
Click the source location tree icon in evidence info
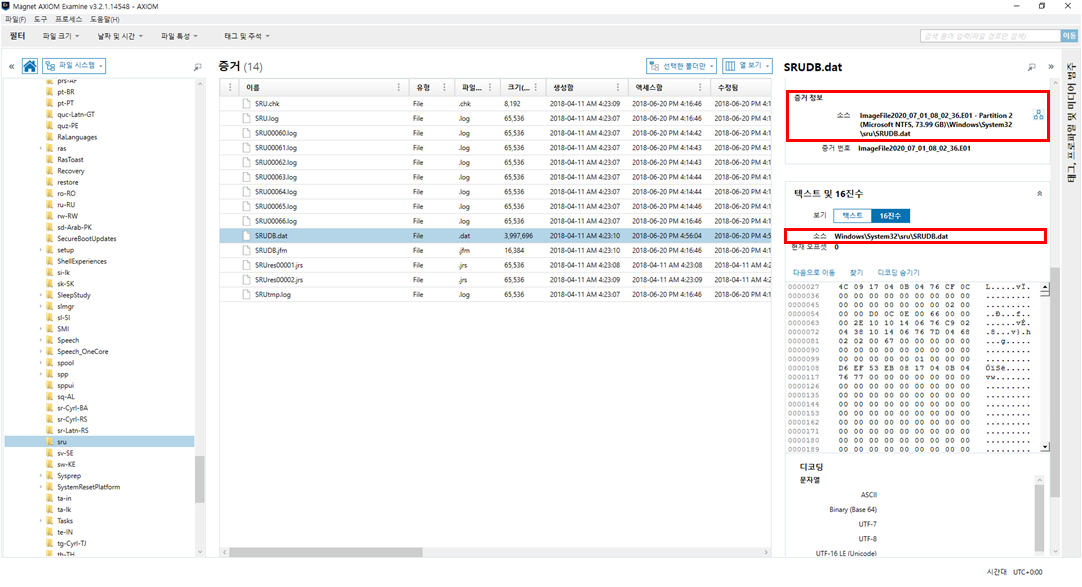[x=1038, y=116]
